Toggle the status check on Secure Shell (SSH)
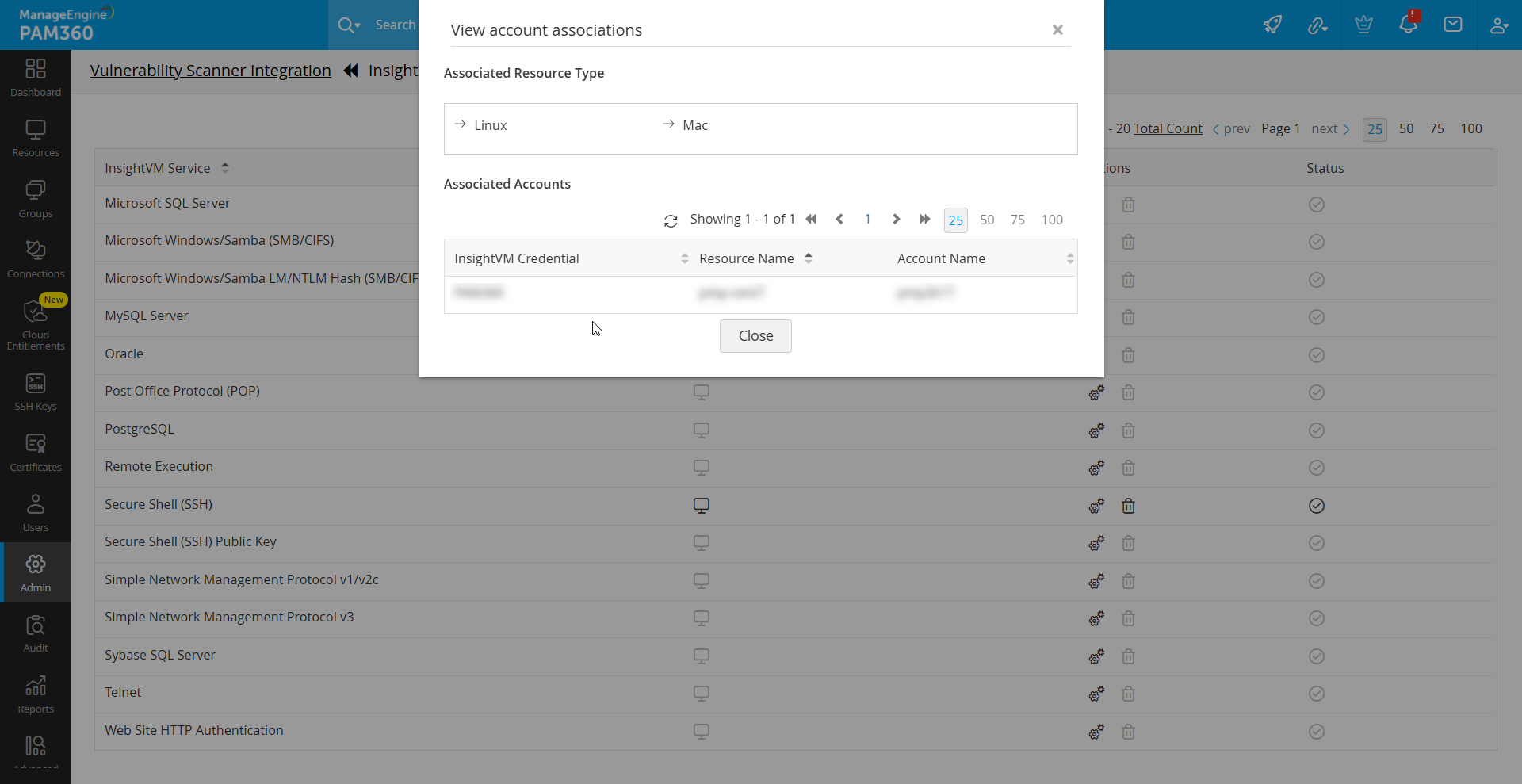1522x784 pixels. (x=1316, y=506)
